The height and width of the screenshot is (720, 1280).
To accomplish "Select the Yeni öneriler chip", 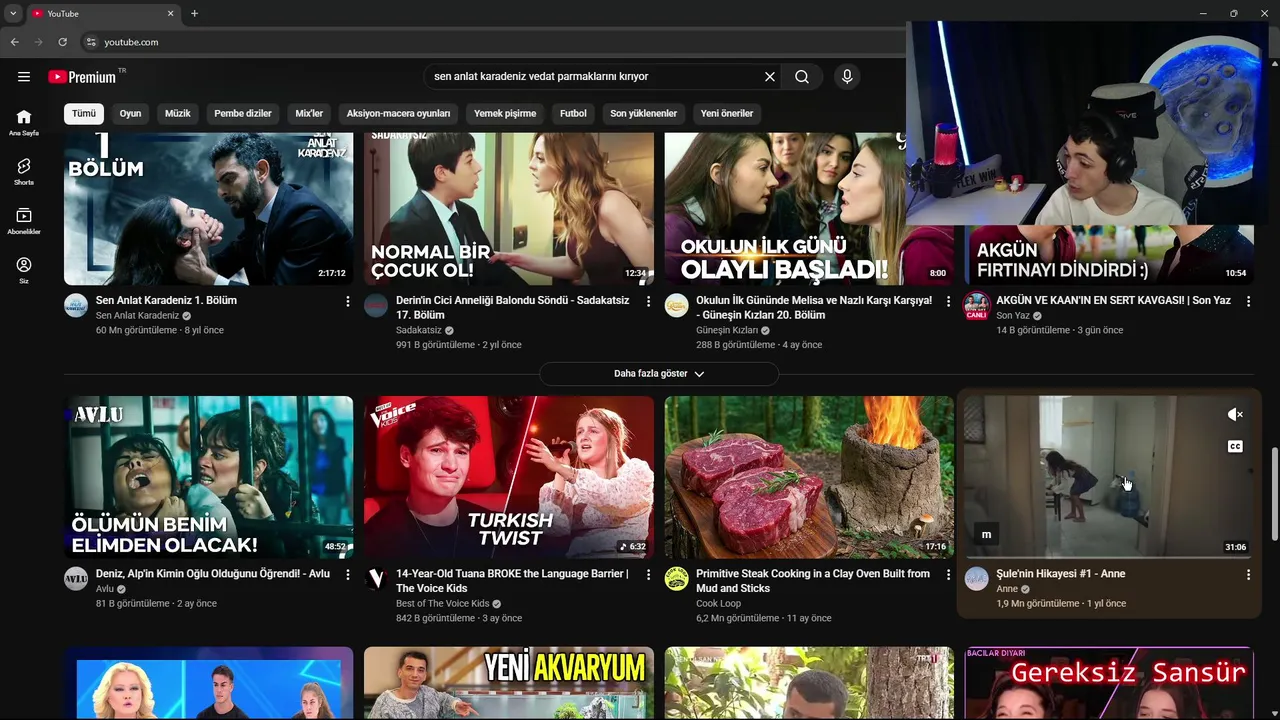I will (727, 114).
